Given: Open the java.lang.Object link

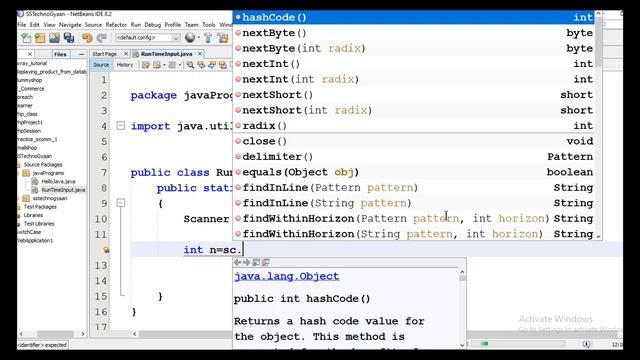Looking at the screenshot, I should [287, 276].
